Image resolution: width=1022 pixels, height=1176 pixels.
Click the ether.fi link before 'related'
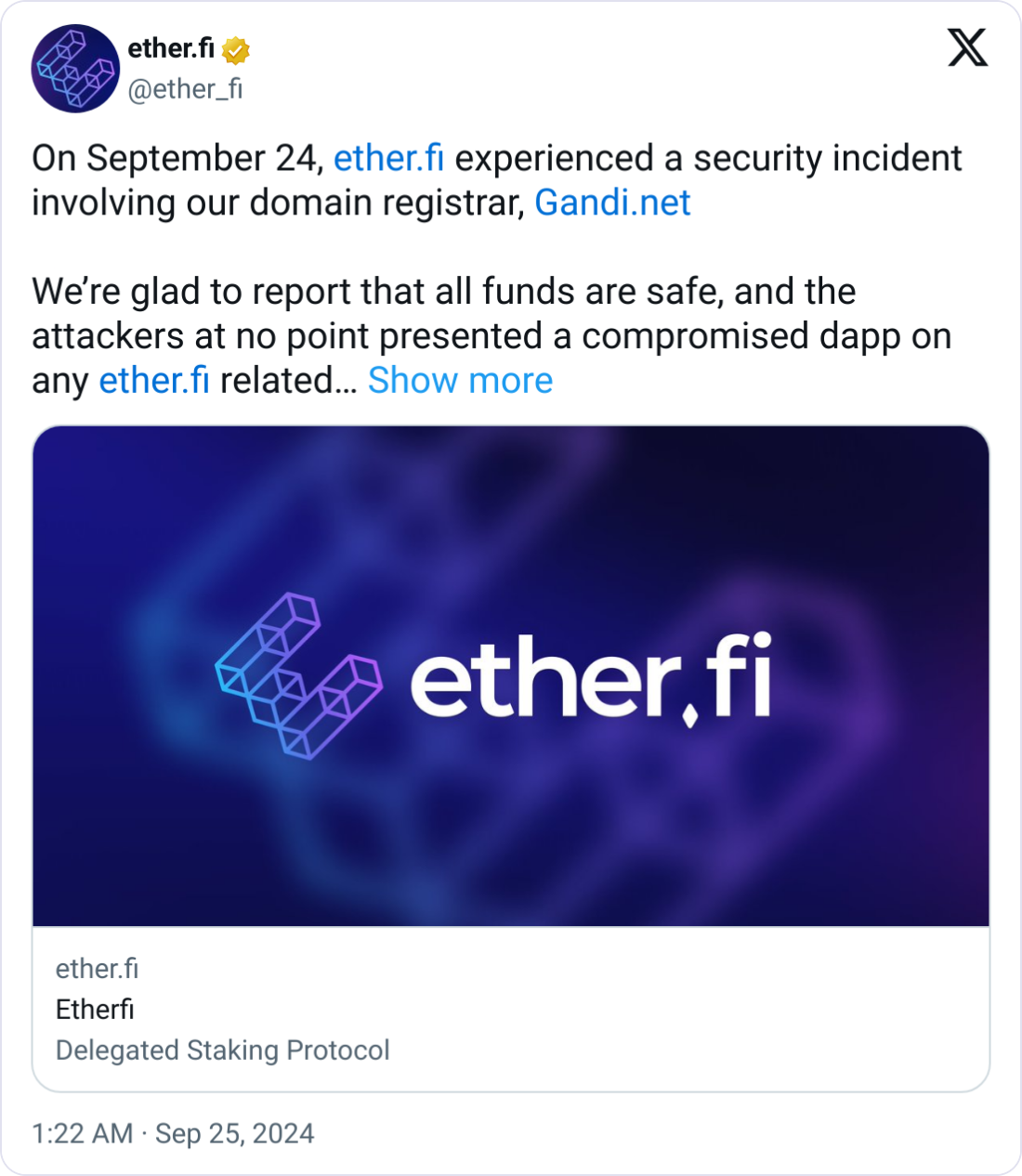154,380
